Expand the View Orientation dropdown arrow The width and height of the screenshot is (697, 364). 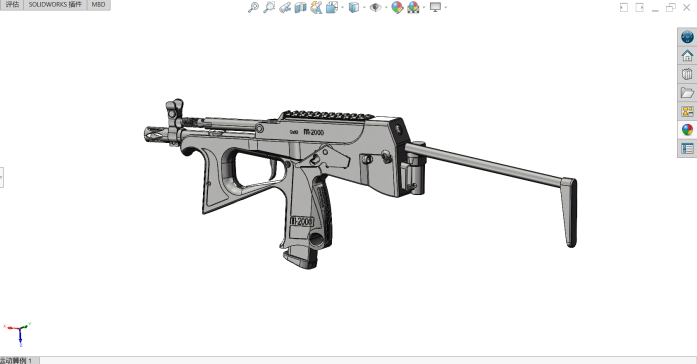pos(342,7)
